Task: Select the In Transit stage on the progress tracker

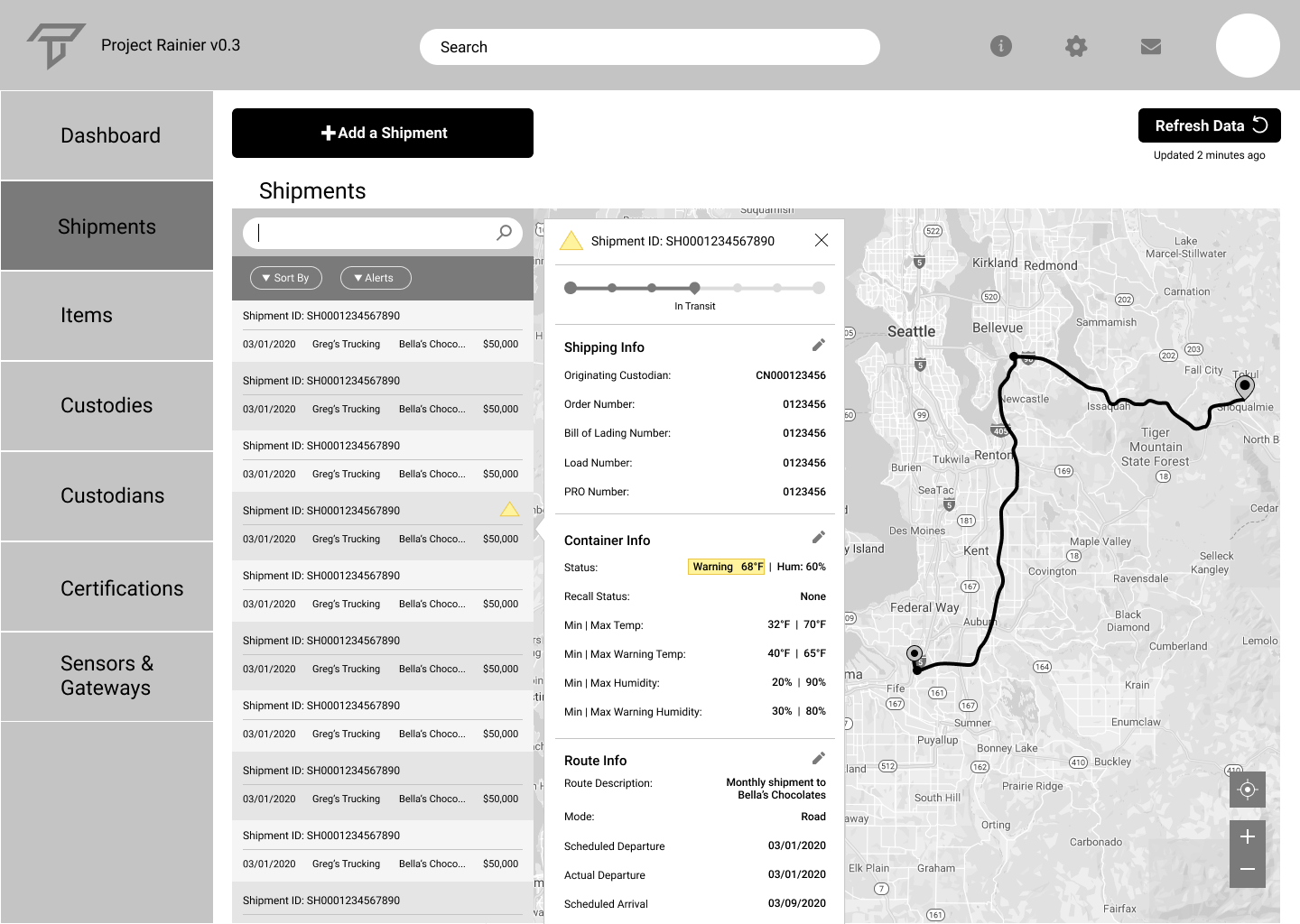Action: [694, 287]
